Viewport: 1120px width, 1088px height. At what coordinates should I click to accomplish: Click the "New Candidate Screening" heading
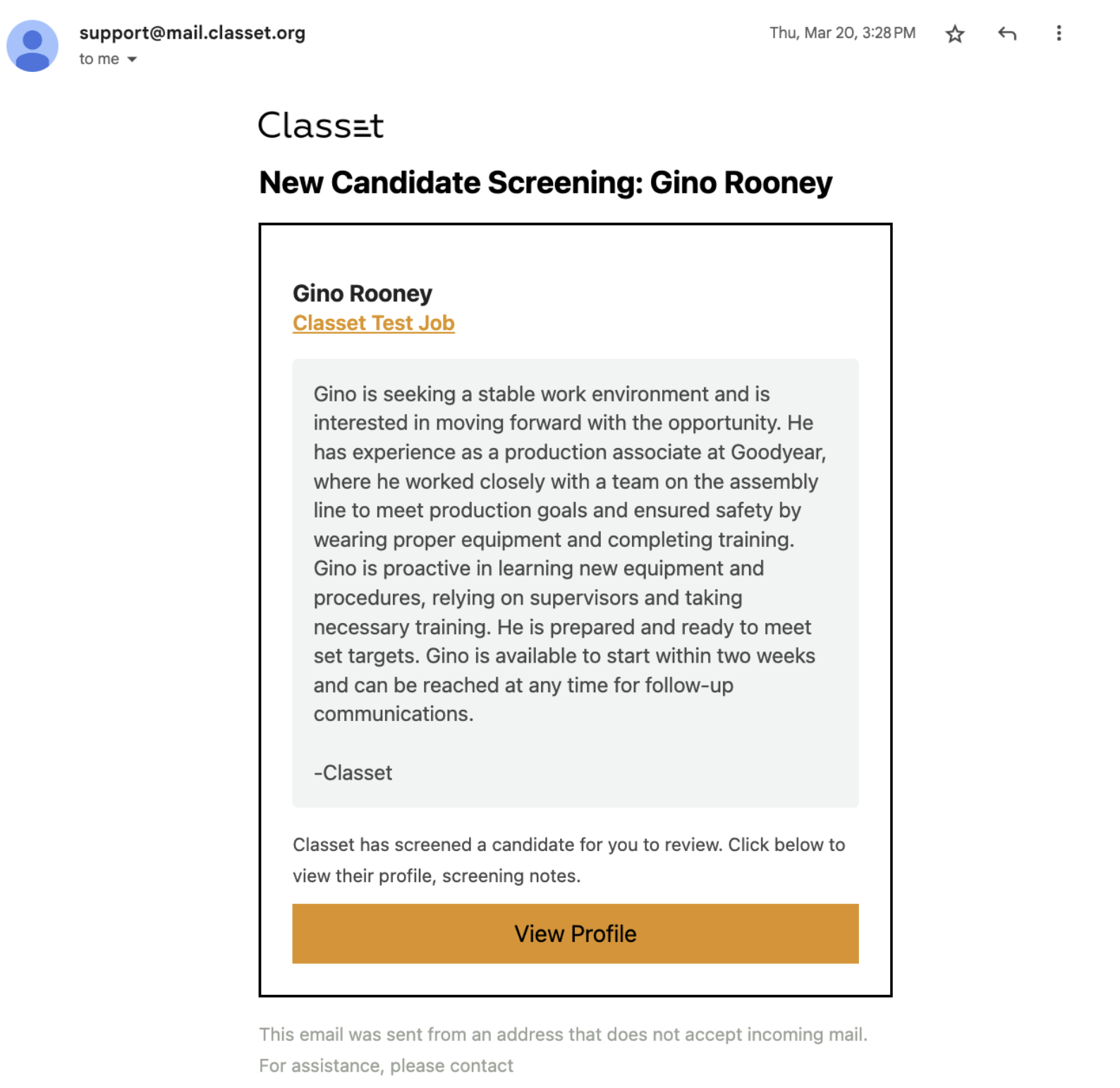coord(545,183)
